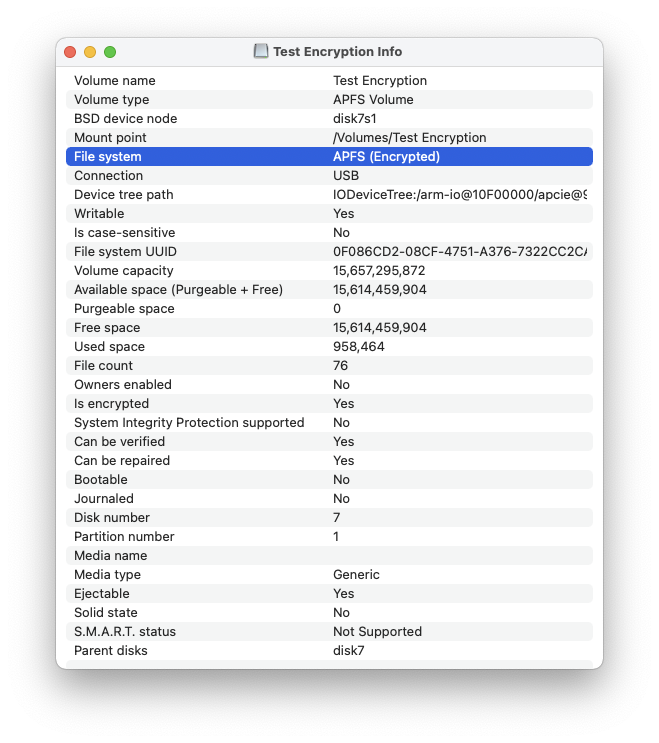Click the Device tree path value
Screen dimensions: 659x743
coord(459,195)
